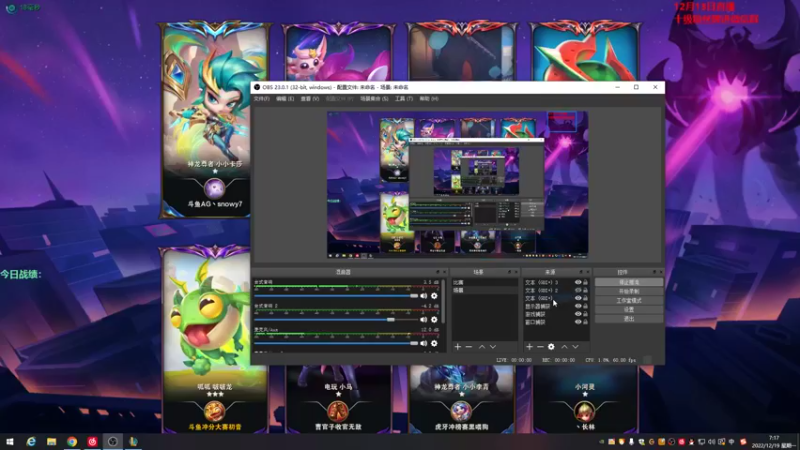Viewport: 800px width, 450px height.
Task: Open NetEase Music red taskbar icon
Action: click(x=92, y=441)
